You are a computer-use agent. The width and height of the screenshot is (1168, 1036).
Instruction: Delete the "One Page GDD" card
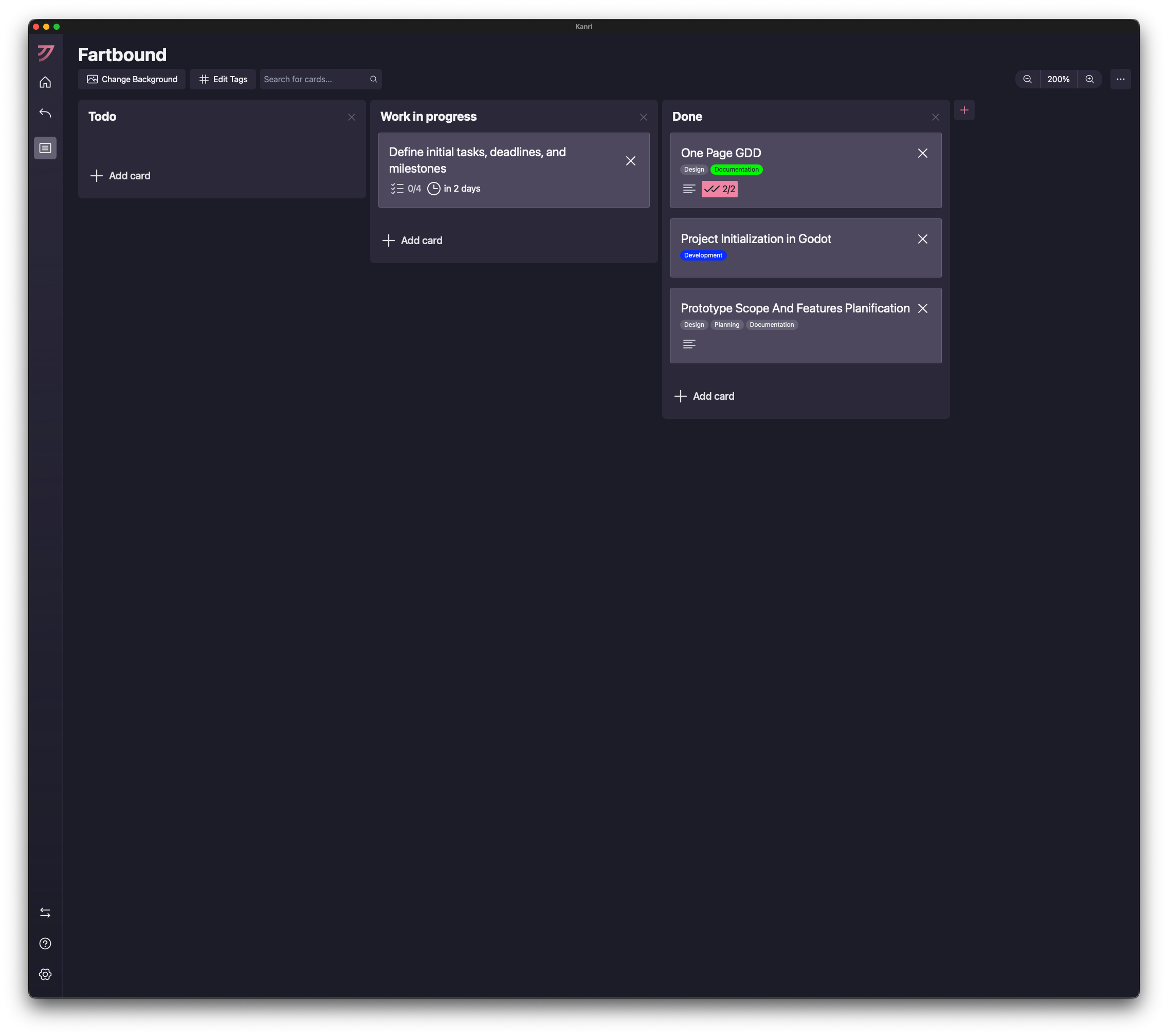click(923, 153)
